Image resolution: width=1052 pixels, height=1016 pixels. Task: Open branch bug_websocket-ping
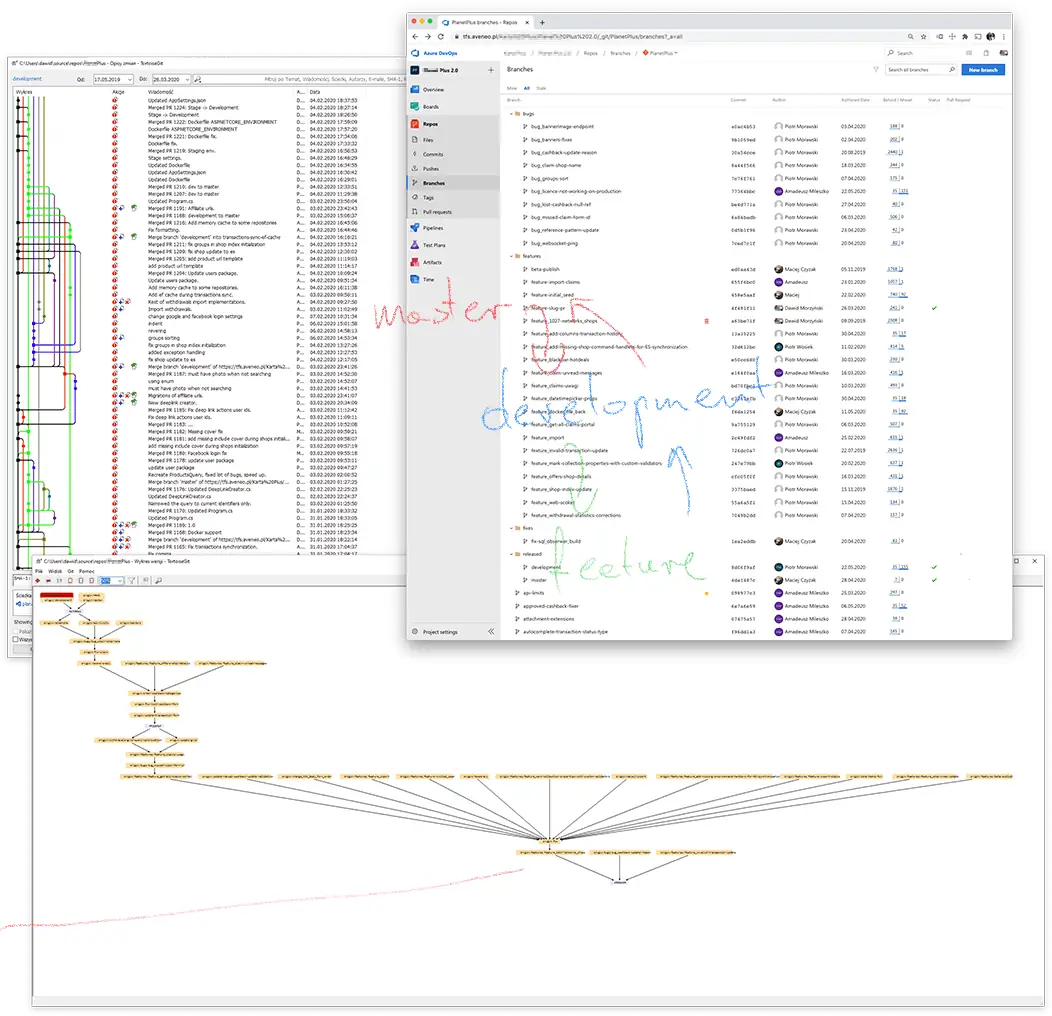click(x=554, y=243)
